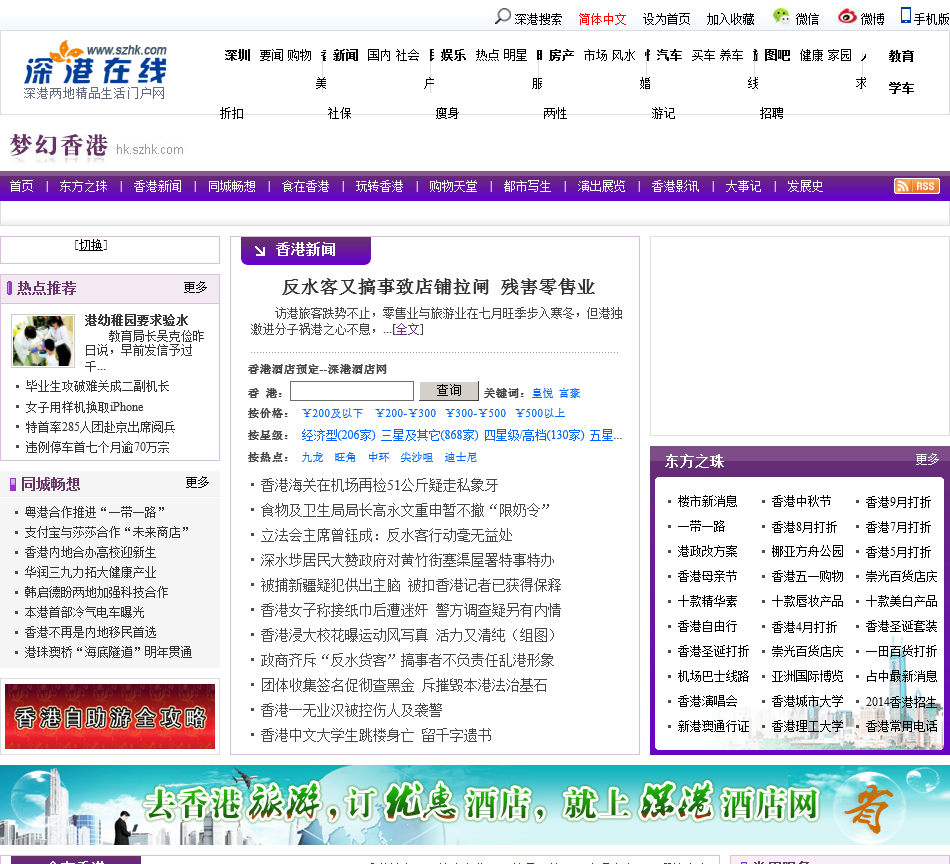
Task: Expand 更多 in the 同城畅想 panel
Action: point(197,482)
